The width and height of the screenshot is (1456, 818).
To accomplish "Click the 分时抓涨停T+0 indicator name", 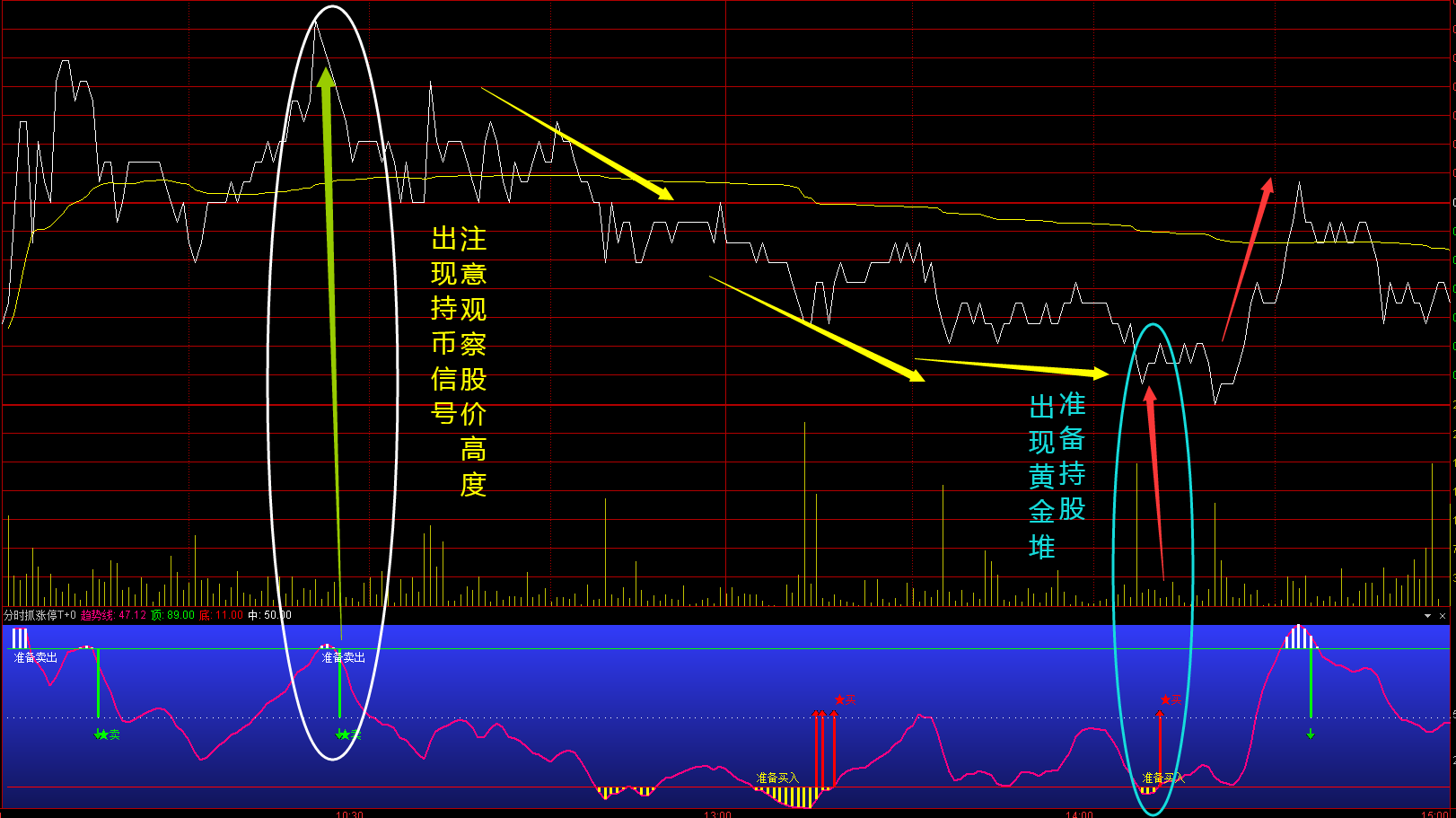I will click(x=40, y=615).
